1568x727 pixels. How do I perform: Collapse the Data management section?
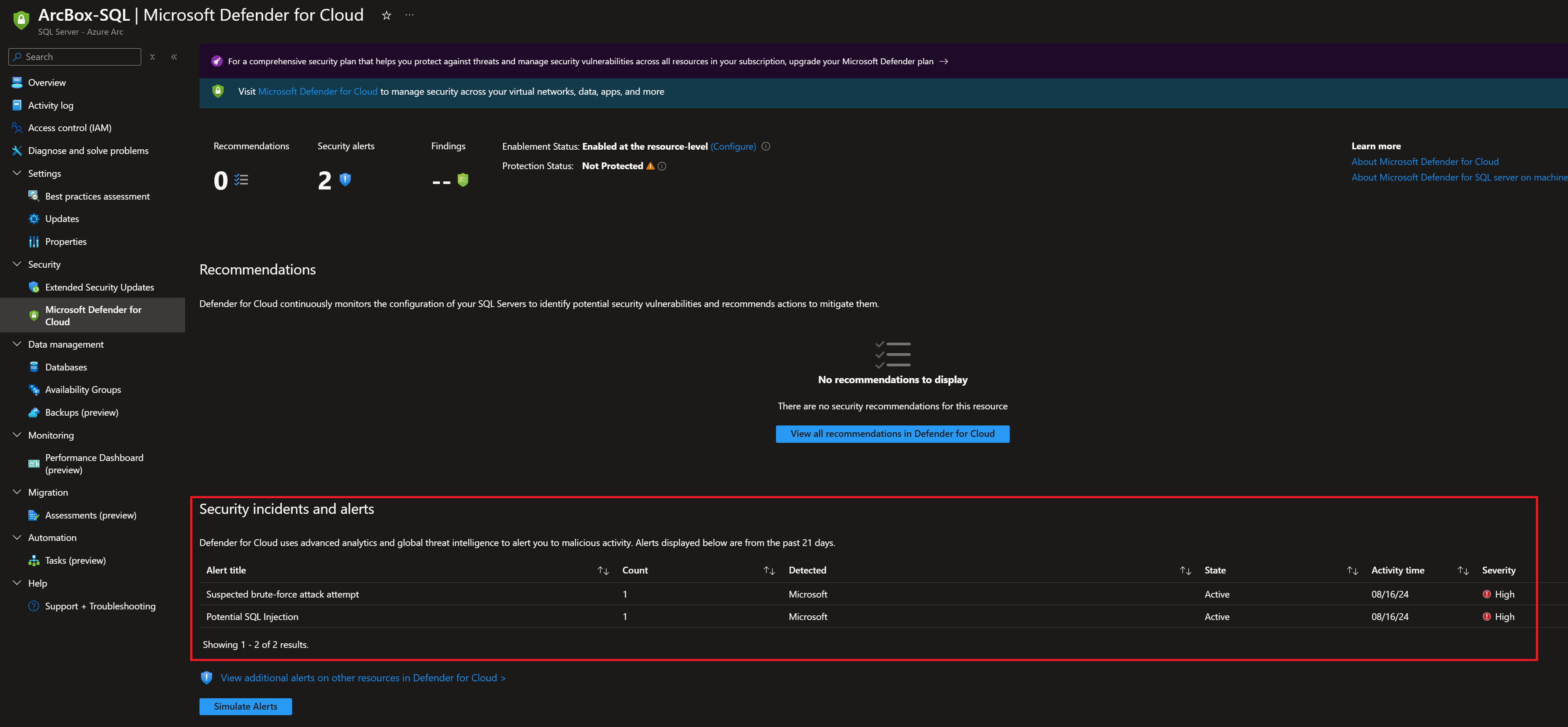17,344
